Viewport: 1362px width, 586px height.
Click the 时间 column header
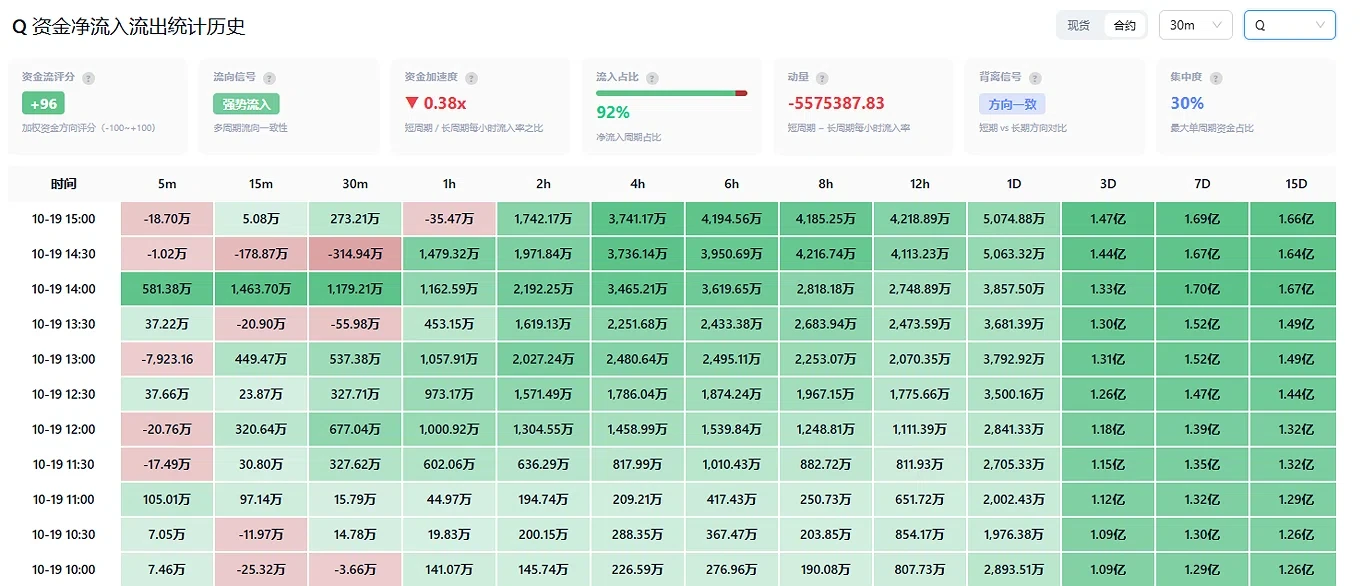coord(64,184)
